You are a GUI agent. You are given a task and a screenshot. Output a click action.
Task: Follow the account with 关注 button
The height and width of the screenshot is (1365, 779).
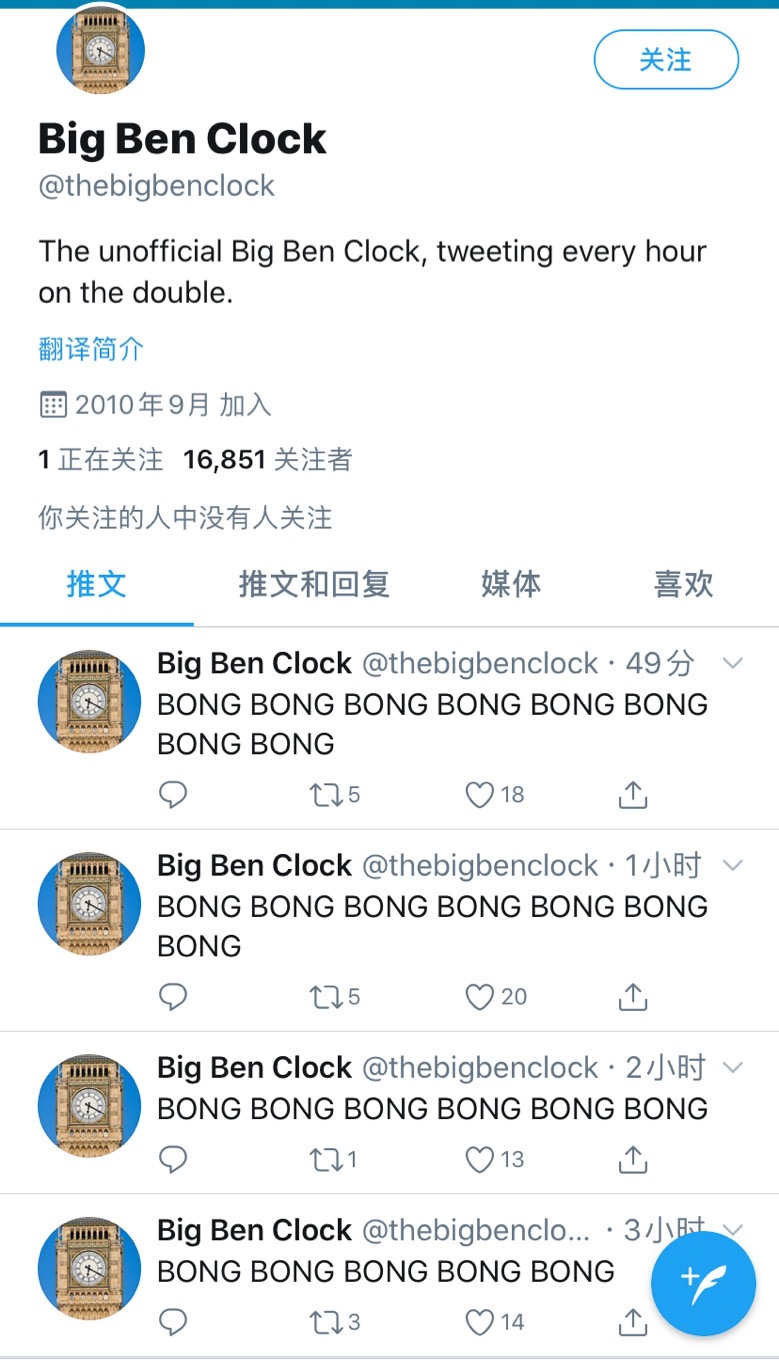point(666,60)
